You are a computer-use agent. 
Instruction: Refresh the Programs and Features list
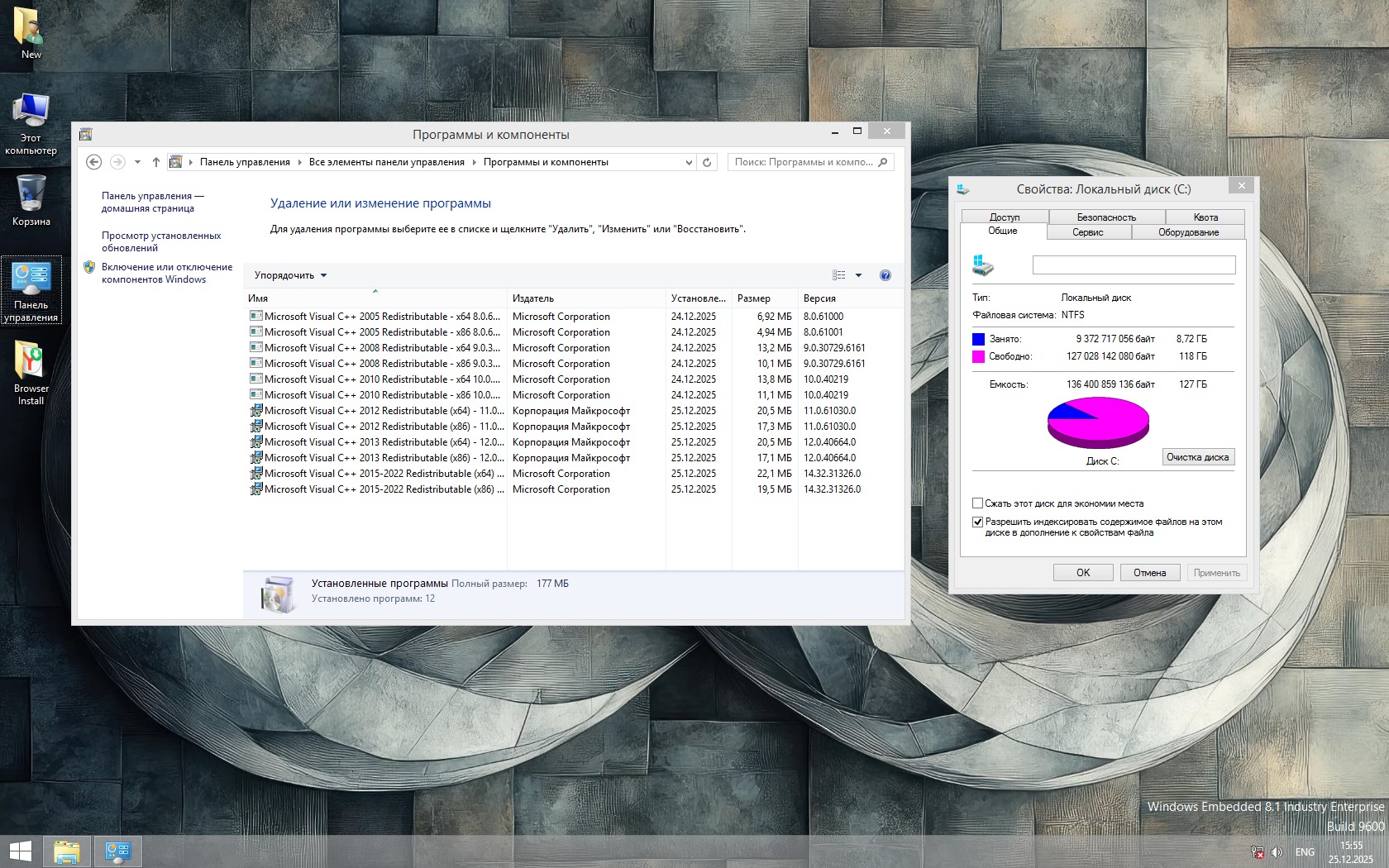click(x=707, y=162)
